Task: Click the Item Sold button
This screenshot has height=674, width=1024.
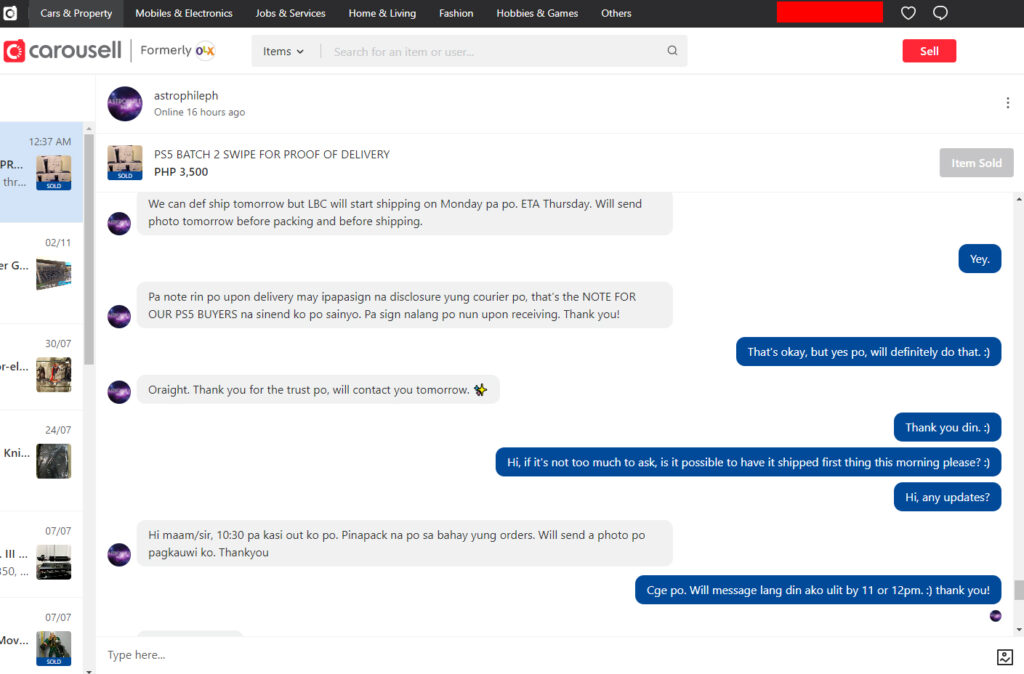Action: click(x=976, y=163)
